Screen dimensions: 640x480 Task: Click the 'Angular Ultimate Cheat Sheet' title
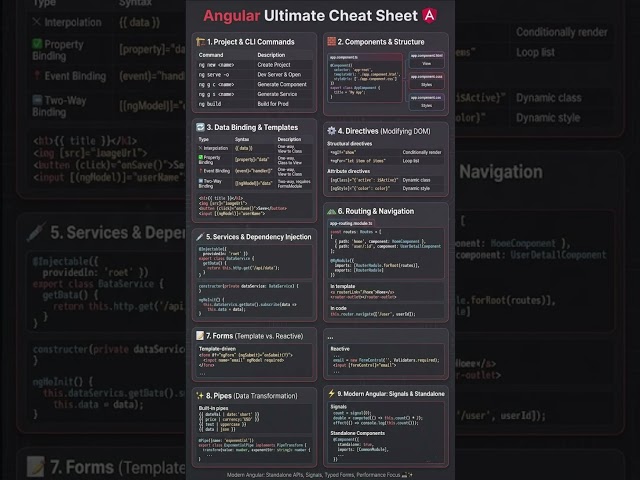(x=310, y=16)
